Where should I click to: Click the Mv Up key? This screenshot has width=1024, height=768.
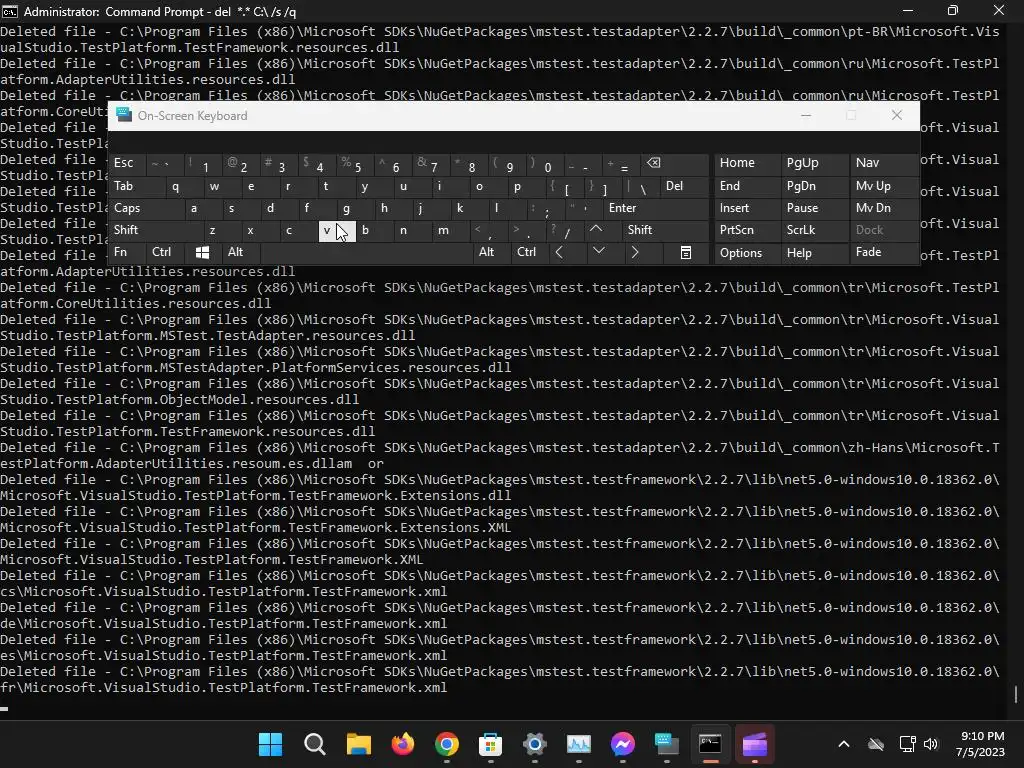[x=884, y=185]
